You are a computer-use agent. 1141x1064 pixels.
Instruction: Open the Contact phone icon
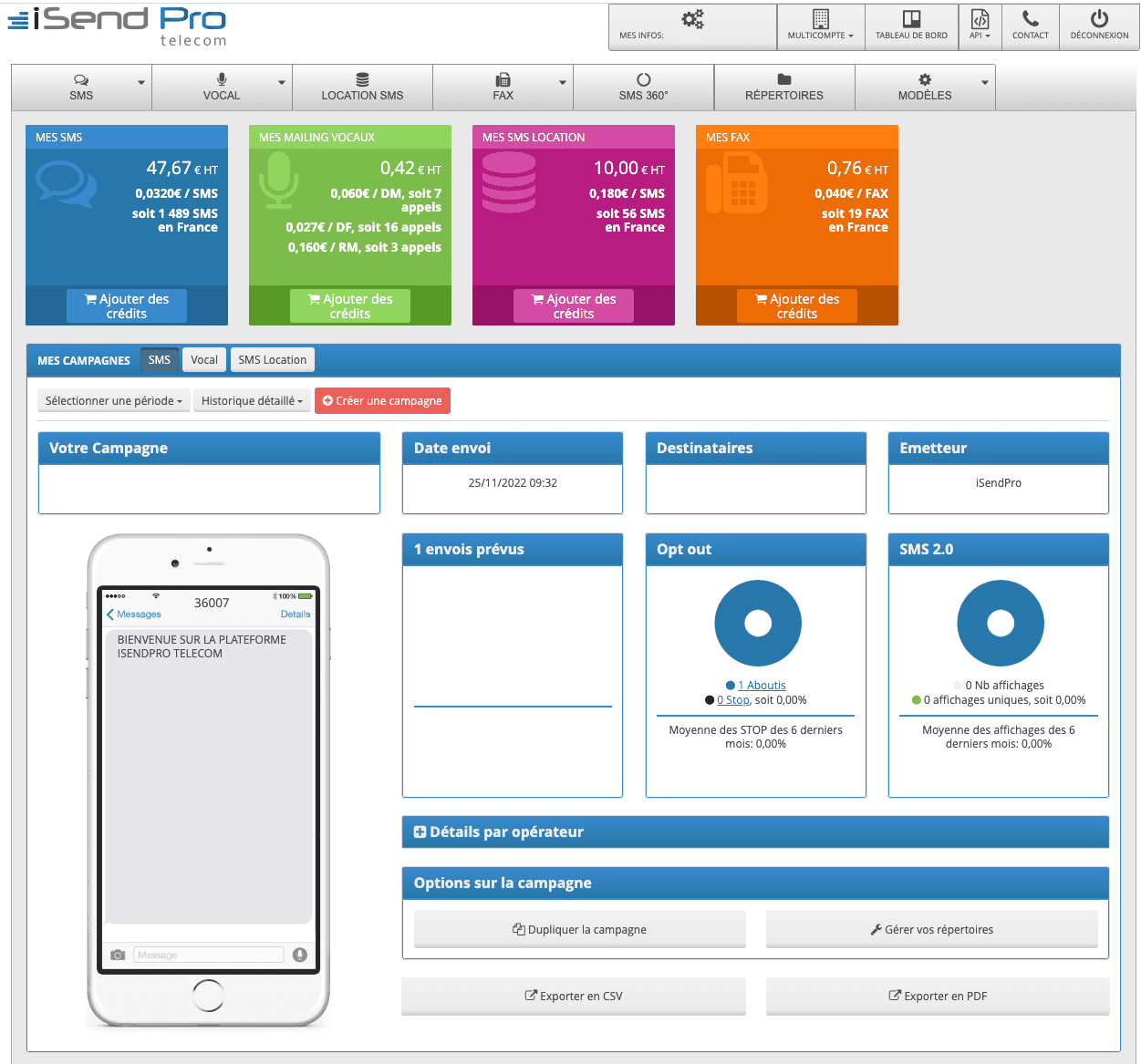point(1030,19)
